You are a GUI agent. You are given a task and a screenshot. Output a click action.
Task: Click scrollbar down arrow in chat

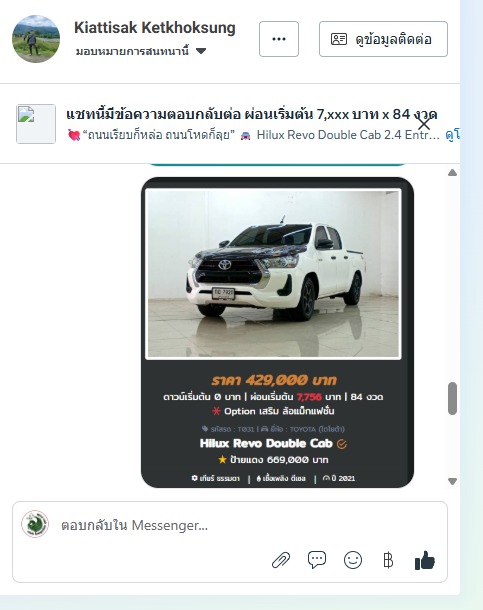(x=452, y=481)
